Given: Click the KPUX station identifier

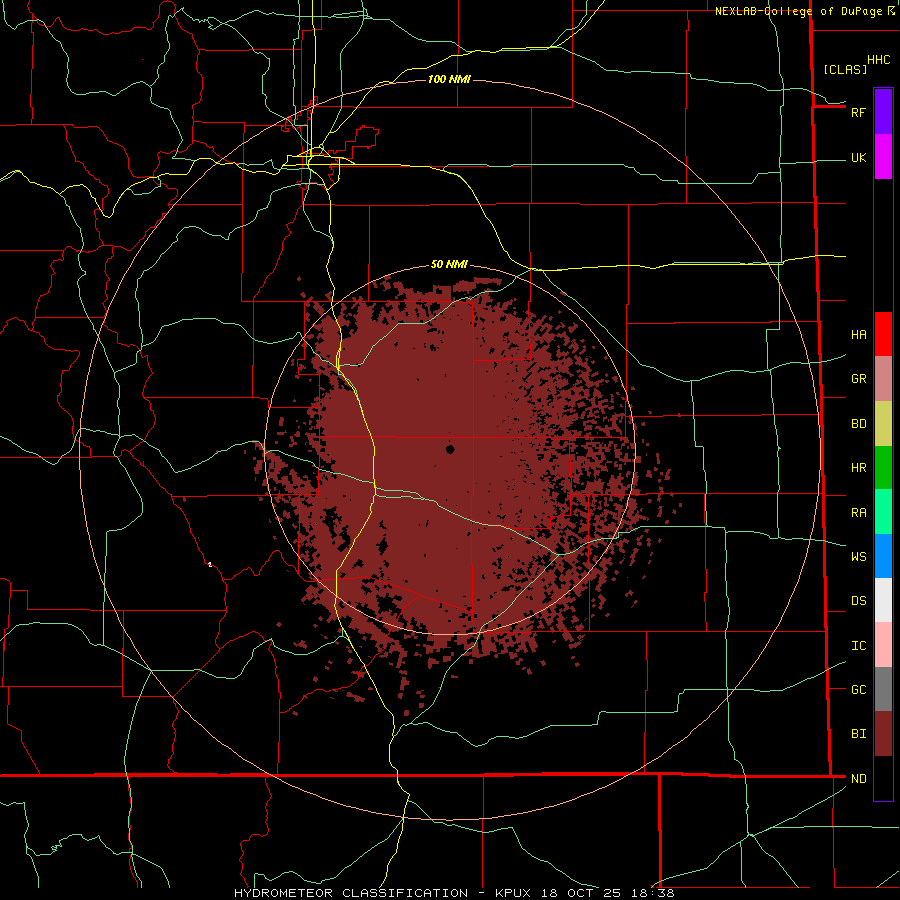Looking at the screenshot, I should click(x=515, y=893).
